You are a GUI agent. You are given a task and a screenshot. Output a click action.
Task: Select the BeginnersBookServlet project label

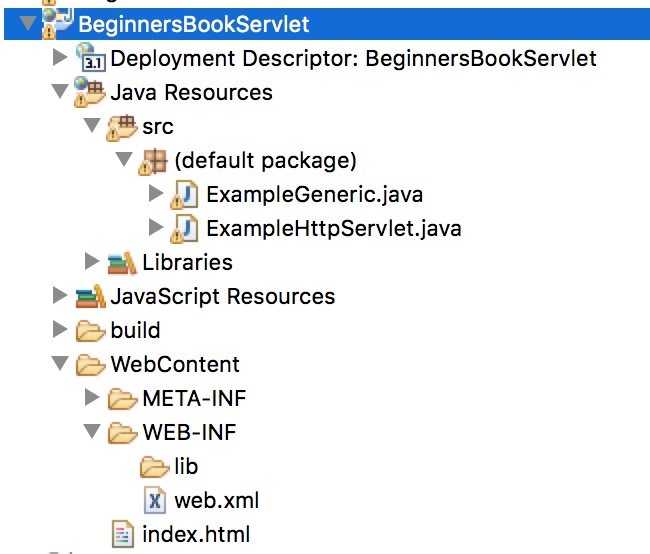click(194, 24)
